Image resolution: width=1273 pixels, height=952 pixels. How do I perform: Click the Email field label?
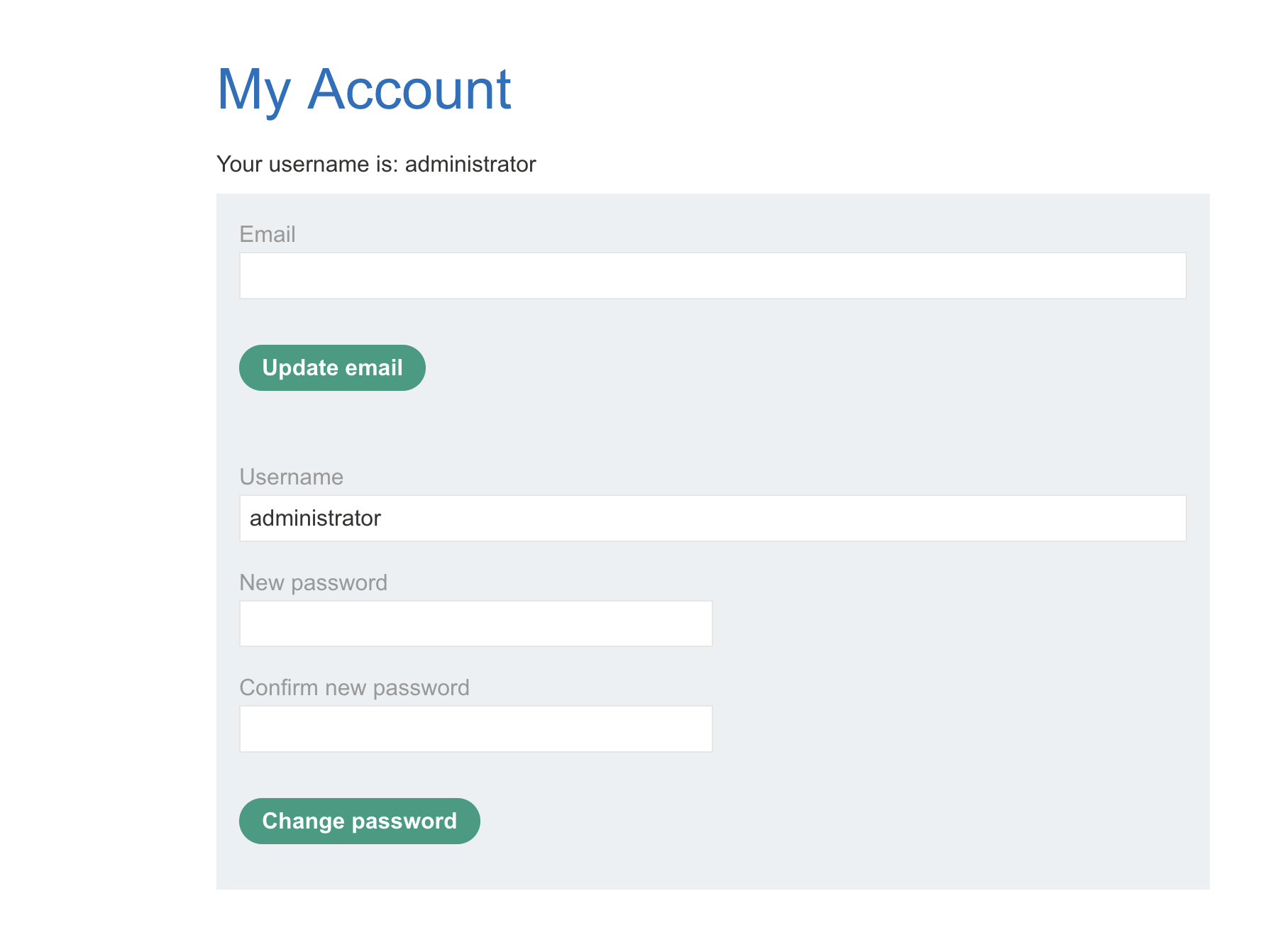tap(267, 234)
